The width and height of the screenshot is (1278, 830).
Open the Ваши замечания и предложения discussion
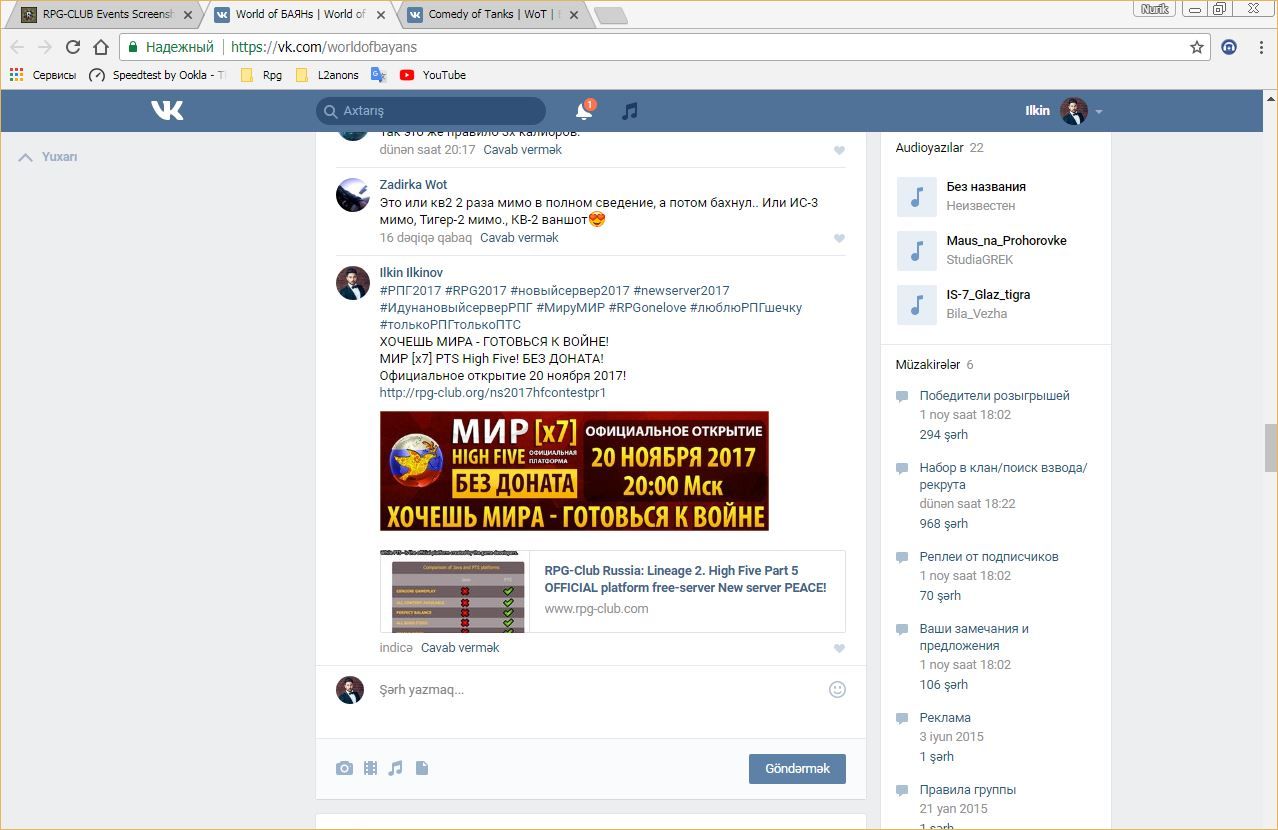pyautogui.click(x=974, y=637)
